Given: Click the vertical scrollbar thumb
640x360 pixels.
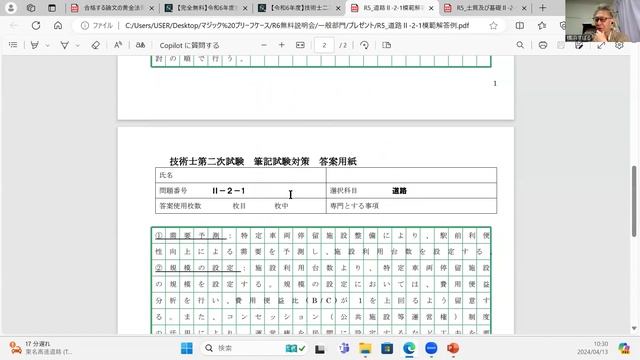Looking at the screenshot, I should 634,201.
